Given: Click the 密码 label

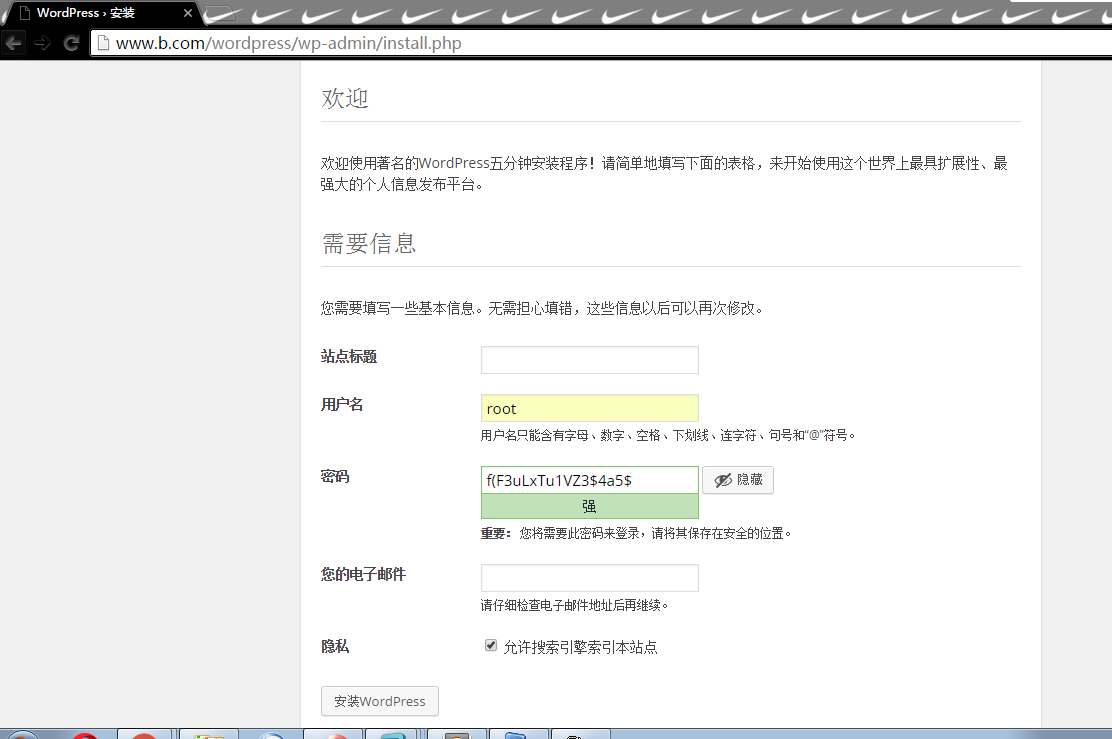Looking at the screenshot, I should [x=335, y=477].
